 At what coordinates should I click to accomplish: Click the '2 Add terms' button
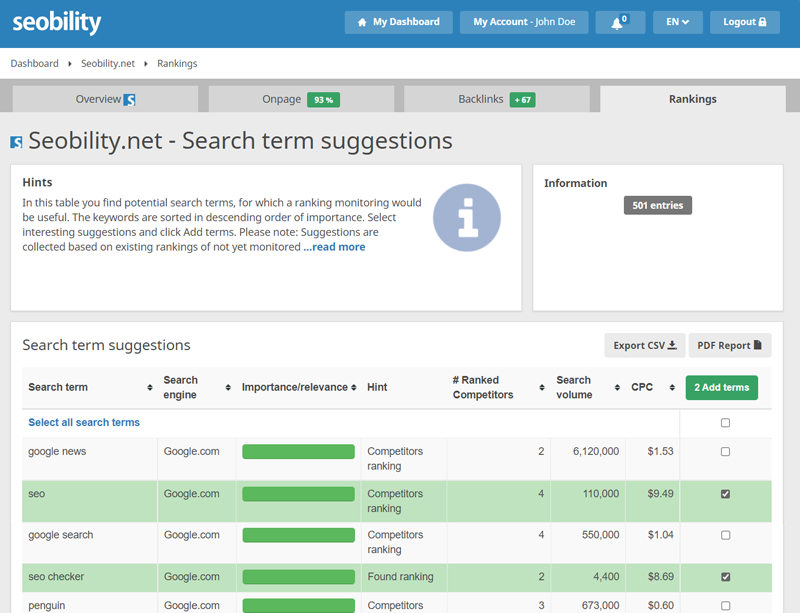click(721, 387)
